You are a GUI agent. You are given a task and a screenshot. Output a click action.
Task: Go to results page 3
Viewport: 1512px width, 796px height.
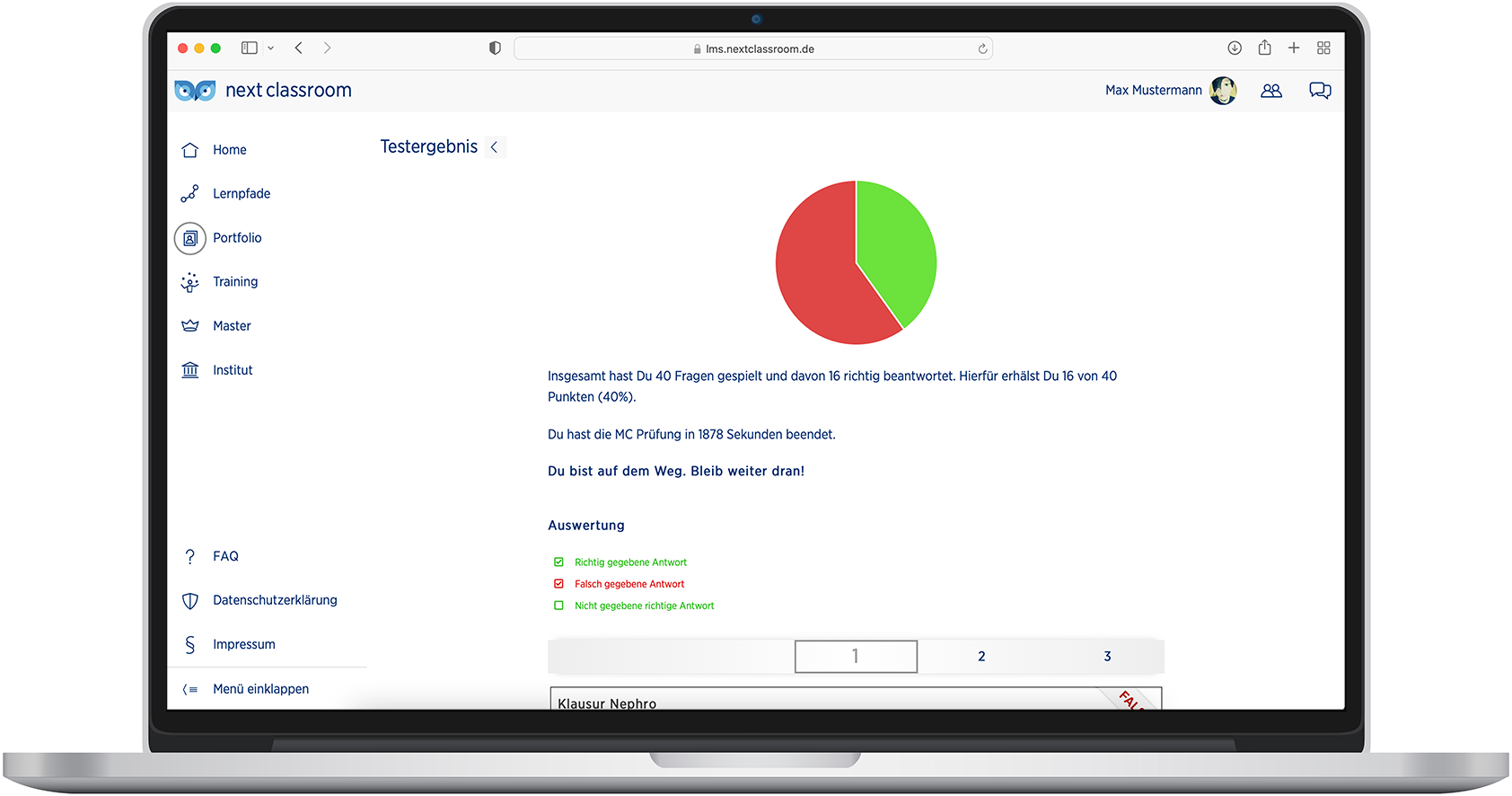tap(1107, 657)
